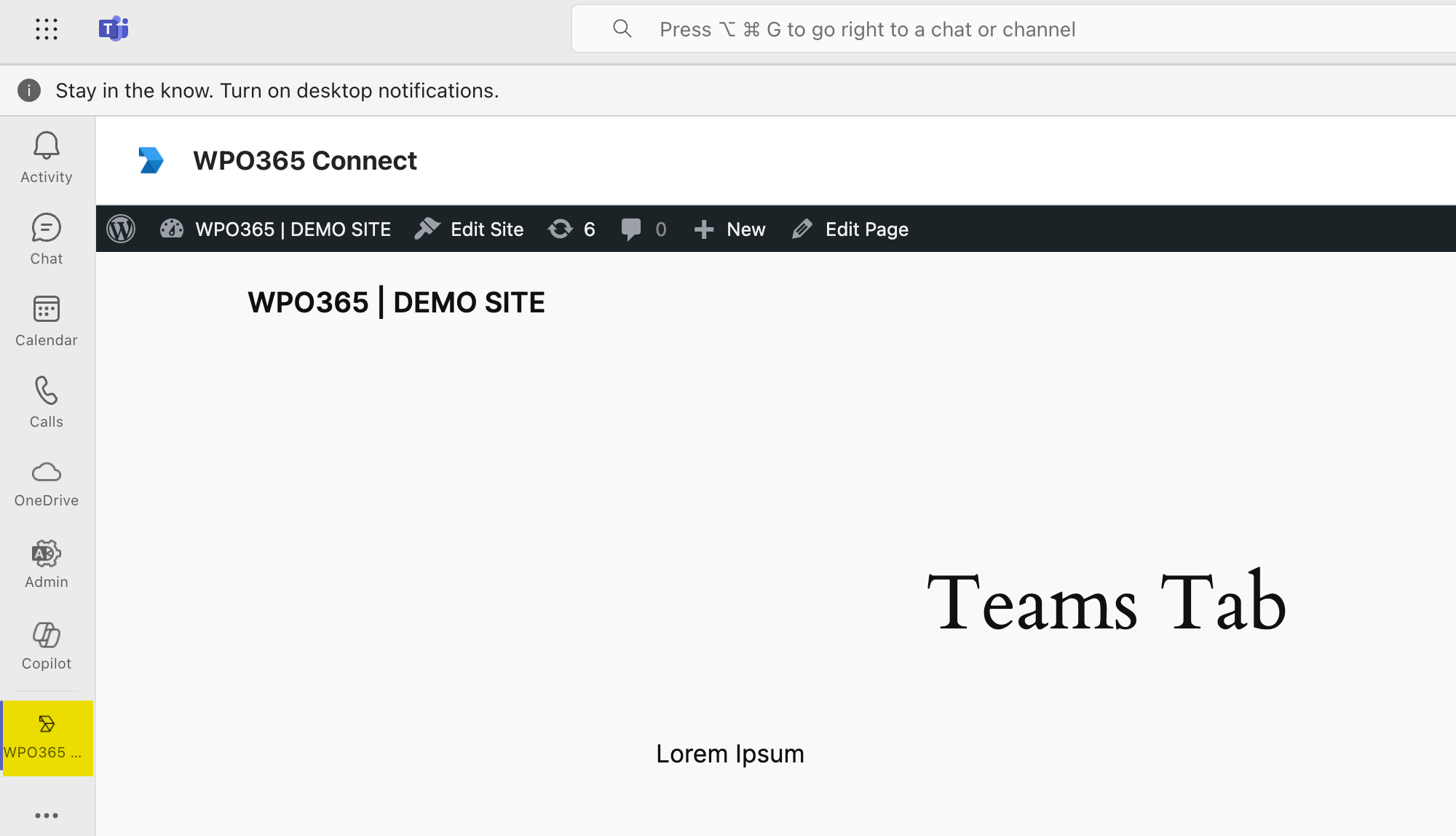Open the Activity feed
Image resolution: width=1456 pixels, height=836 pixels.
(47, 157)
